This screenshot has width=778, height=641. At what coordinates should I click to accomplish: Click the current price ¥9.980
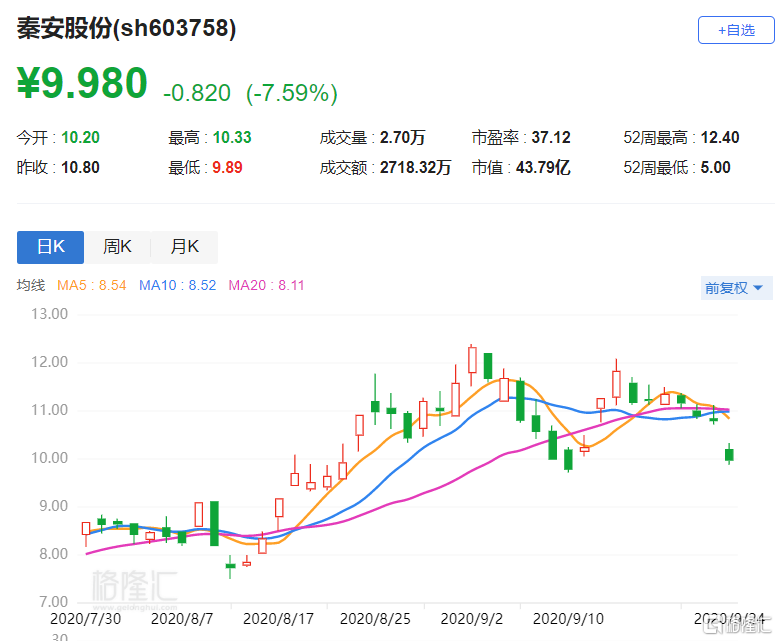pos(82,83)
